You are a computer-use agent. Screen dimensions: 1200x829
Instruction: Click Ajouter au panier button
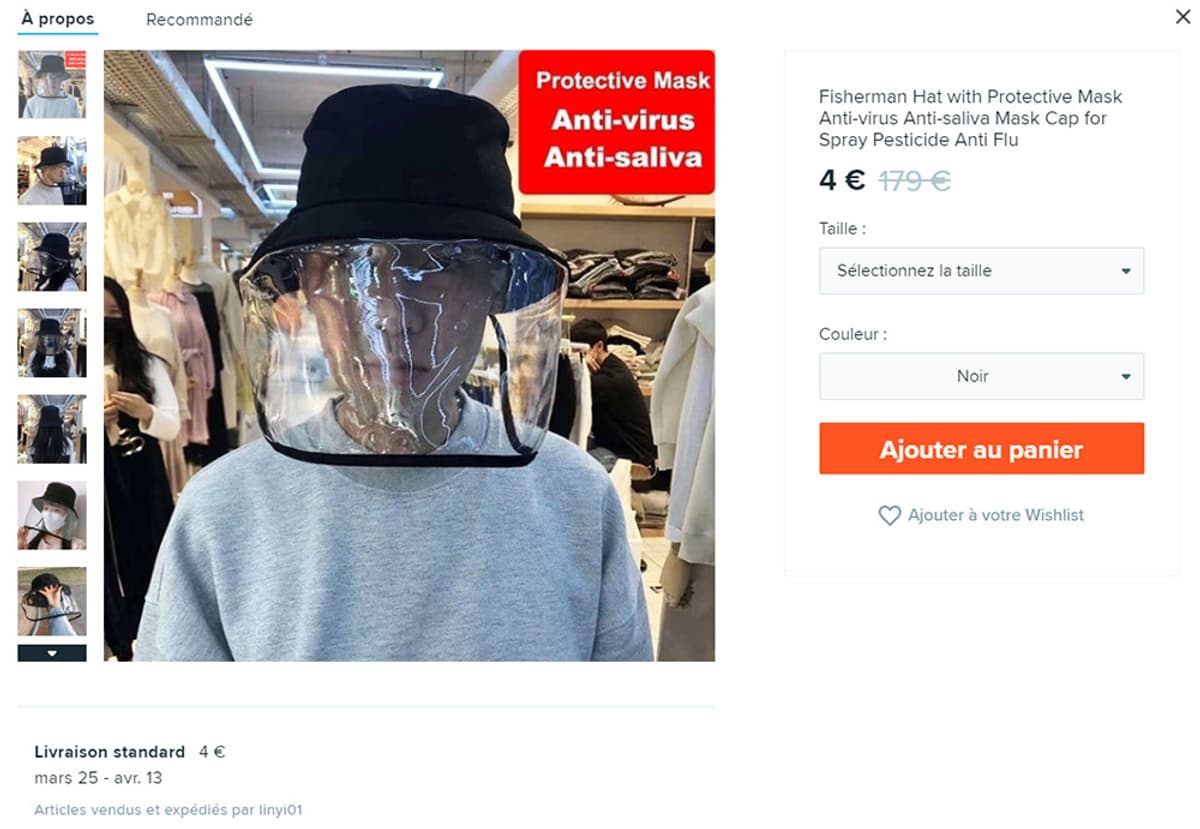click(x=981, y=449)
